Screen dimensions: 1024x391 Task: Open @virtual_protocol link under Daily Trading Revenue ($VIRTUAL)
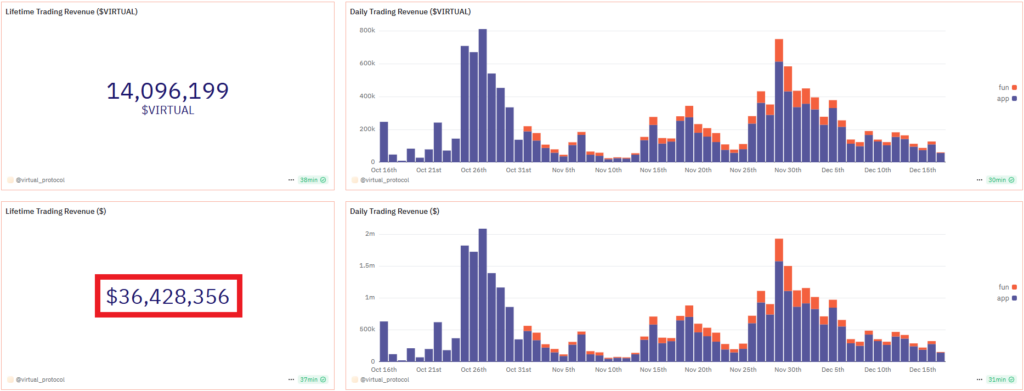(x=385, y=180)
